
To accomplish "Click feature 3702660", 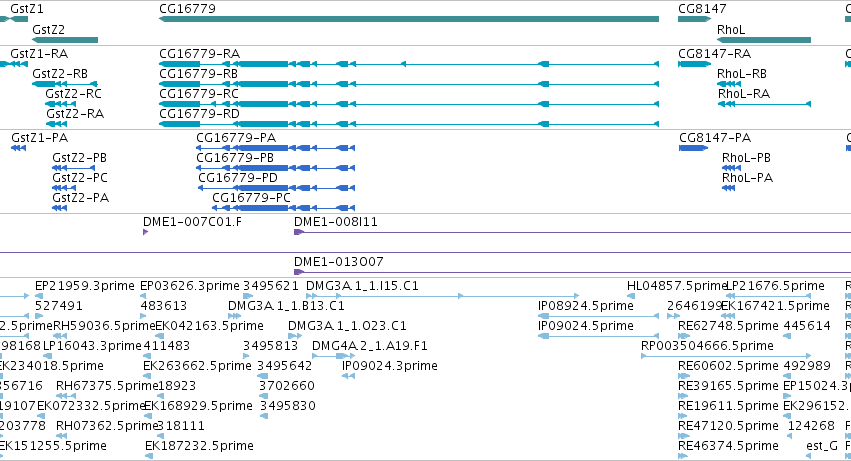I will [287, 387].
